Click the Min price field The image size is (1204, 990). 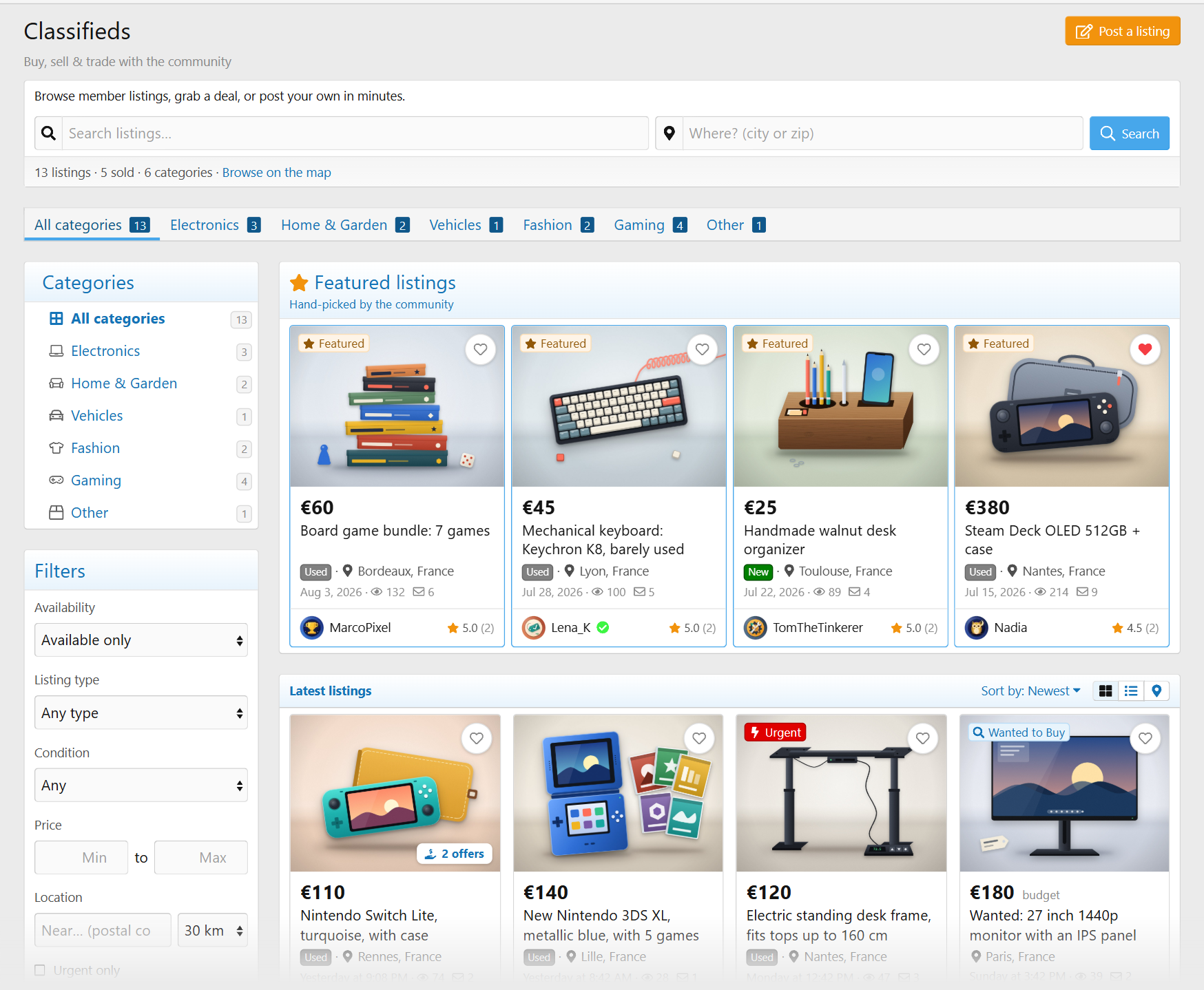81,858
